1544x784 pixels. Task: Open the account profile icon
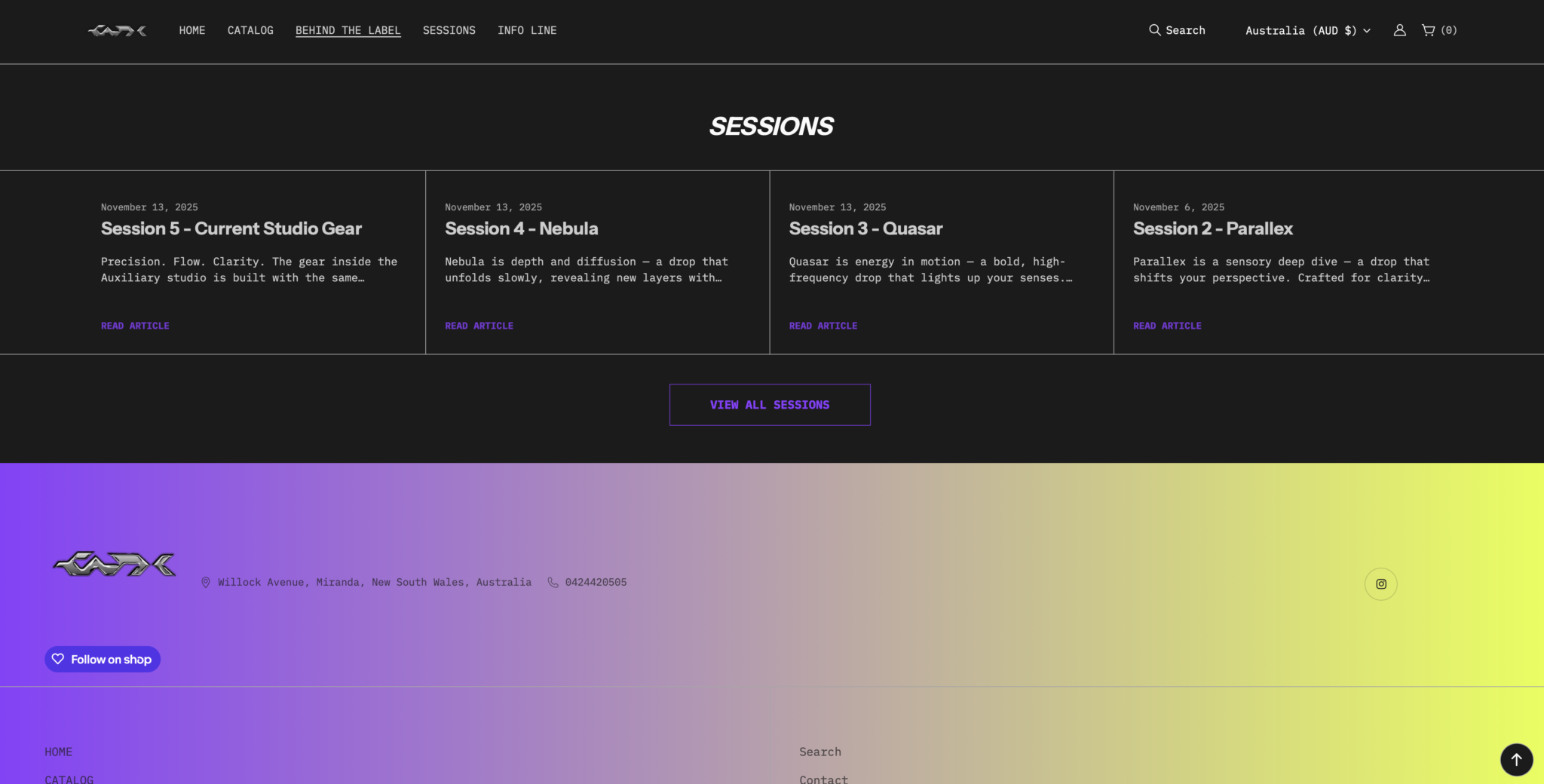[x=1399, y=30]
